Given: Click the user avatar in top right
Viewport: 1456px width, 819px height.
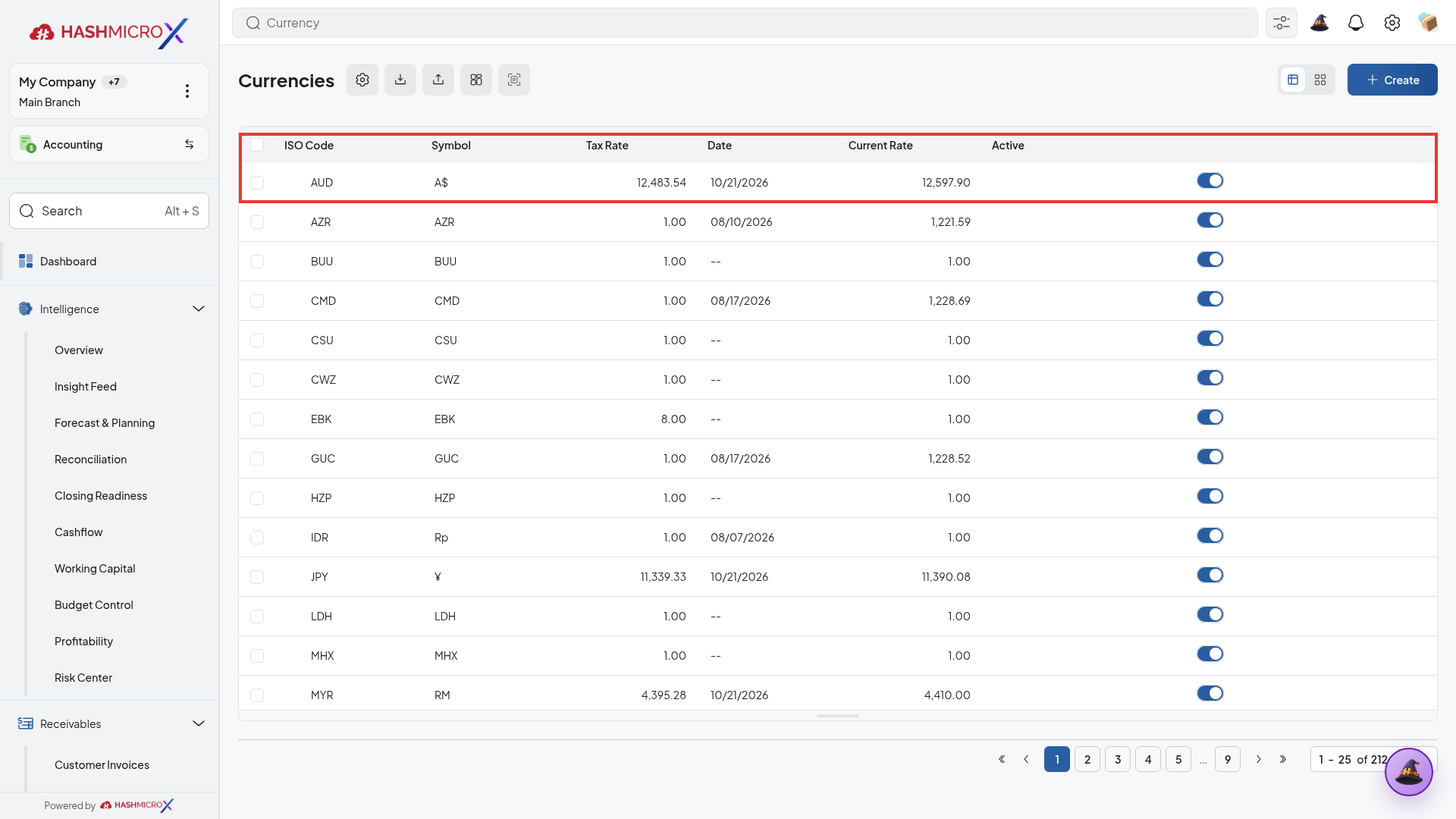Looking at the screenshot, I should (x=1428, y=23).
